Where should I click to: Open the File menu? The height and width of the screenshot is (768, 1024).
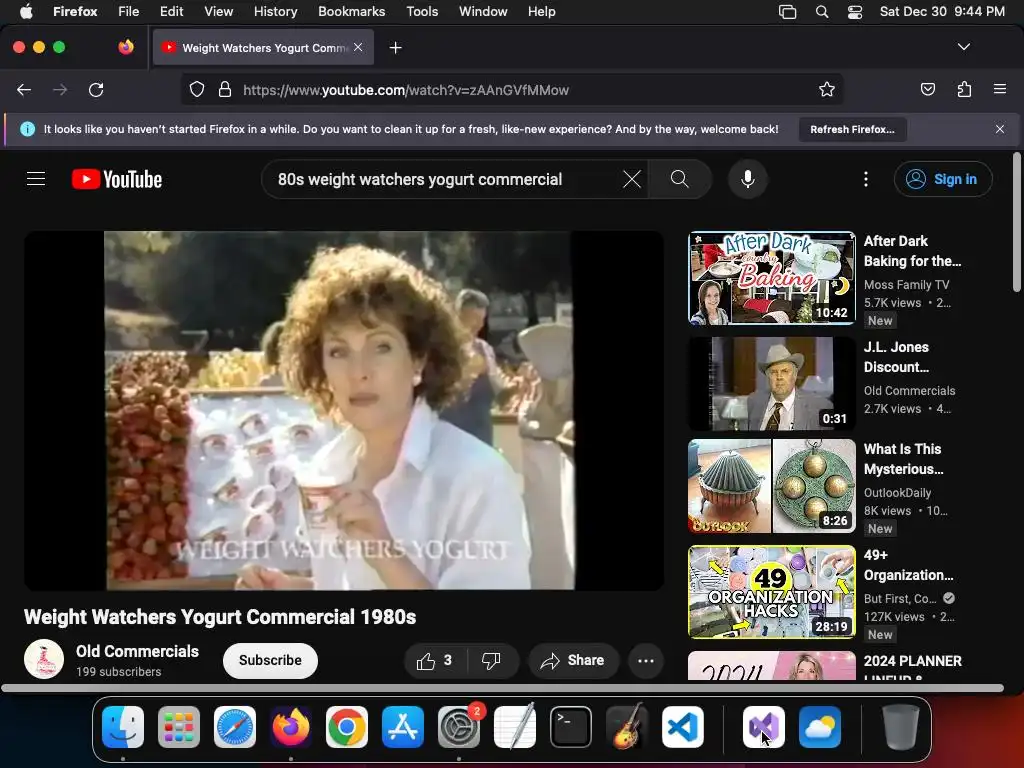click(x=128, y=12)
